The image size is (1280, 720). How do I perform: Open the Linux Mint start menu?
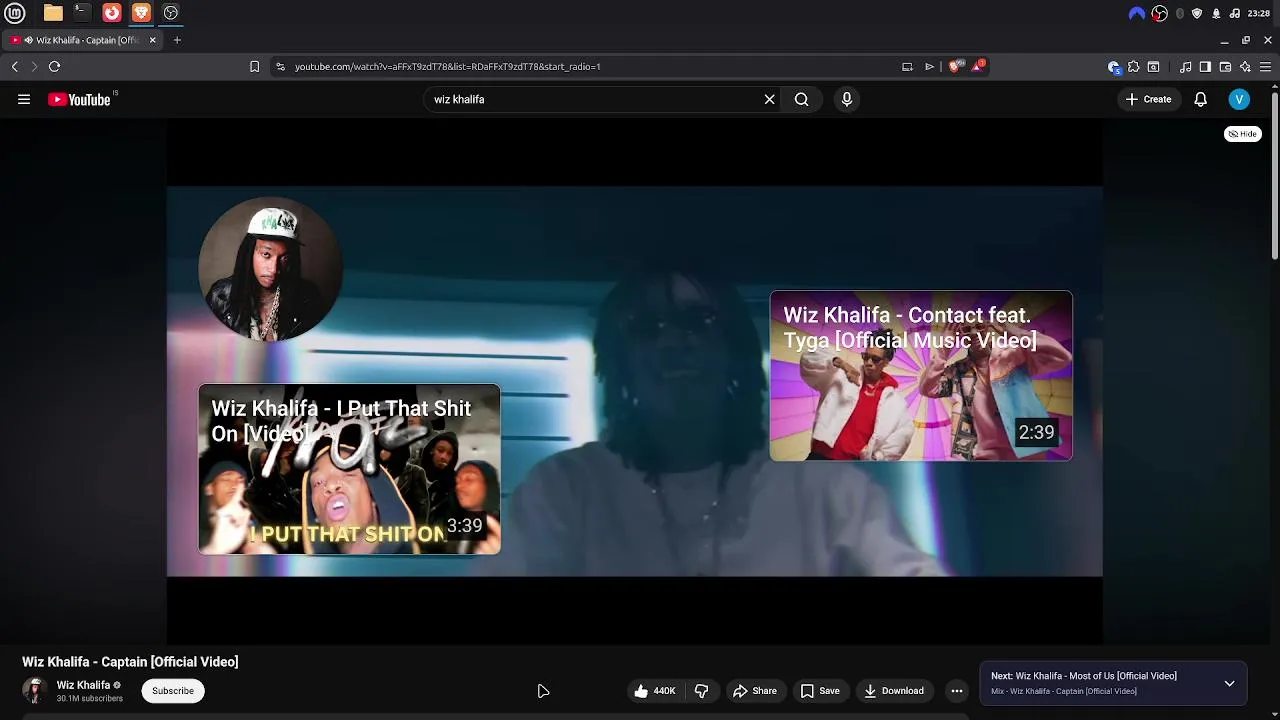(15, 13)
